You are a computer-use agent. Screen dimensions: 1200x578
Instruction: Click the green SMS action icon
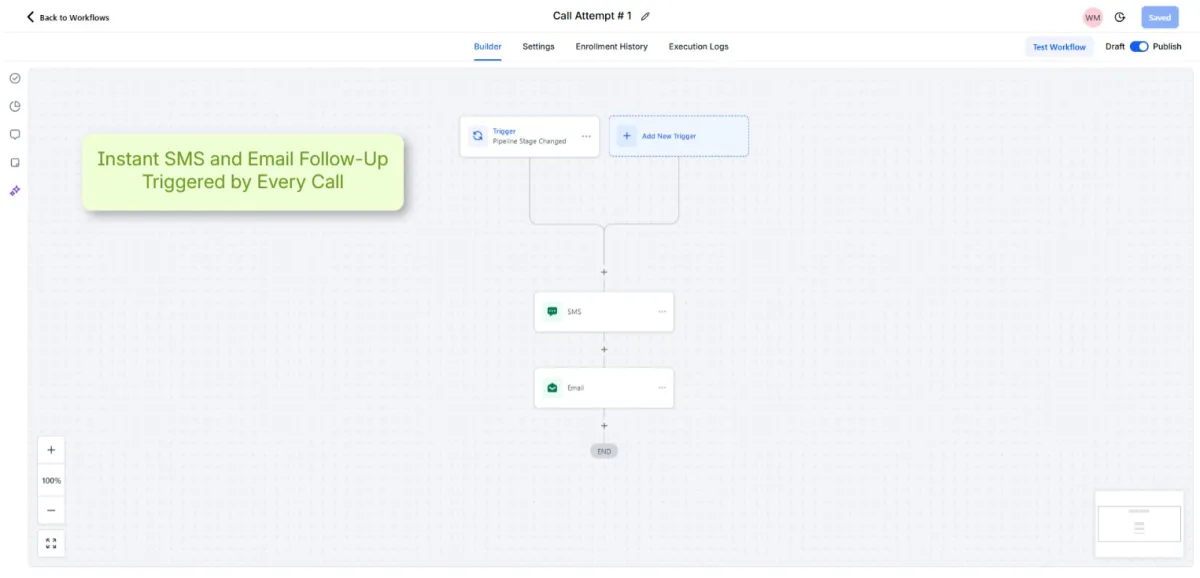(552, 312)
